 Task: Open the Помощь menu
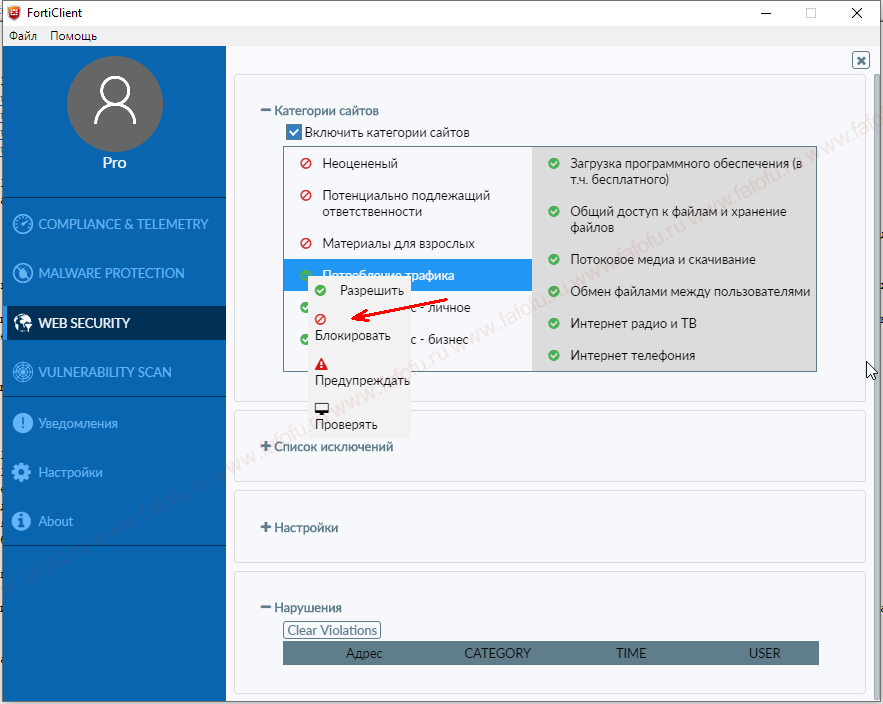pyautogui.click(x=73, y=36)
